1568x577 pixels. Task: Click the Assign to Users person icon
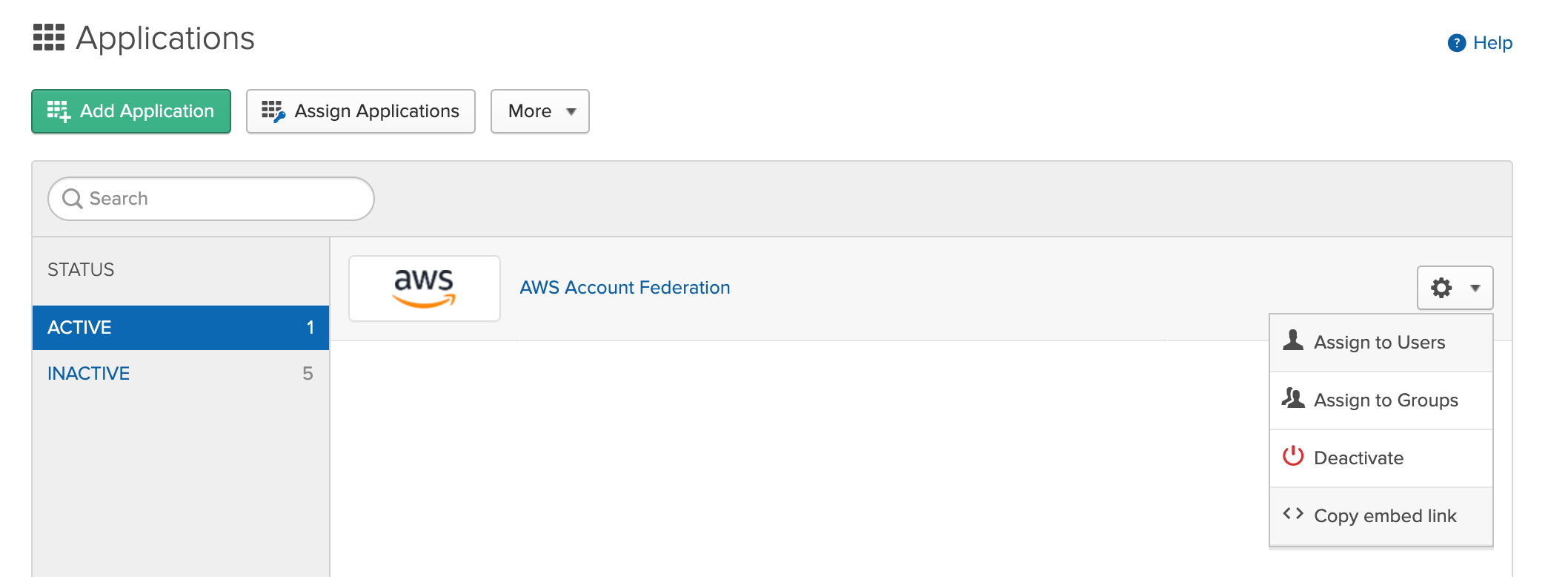click(1293, 340)
